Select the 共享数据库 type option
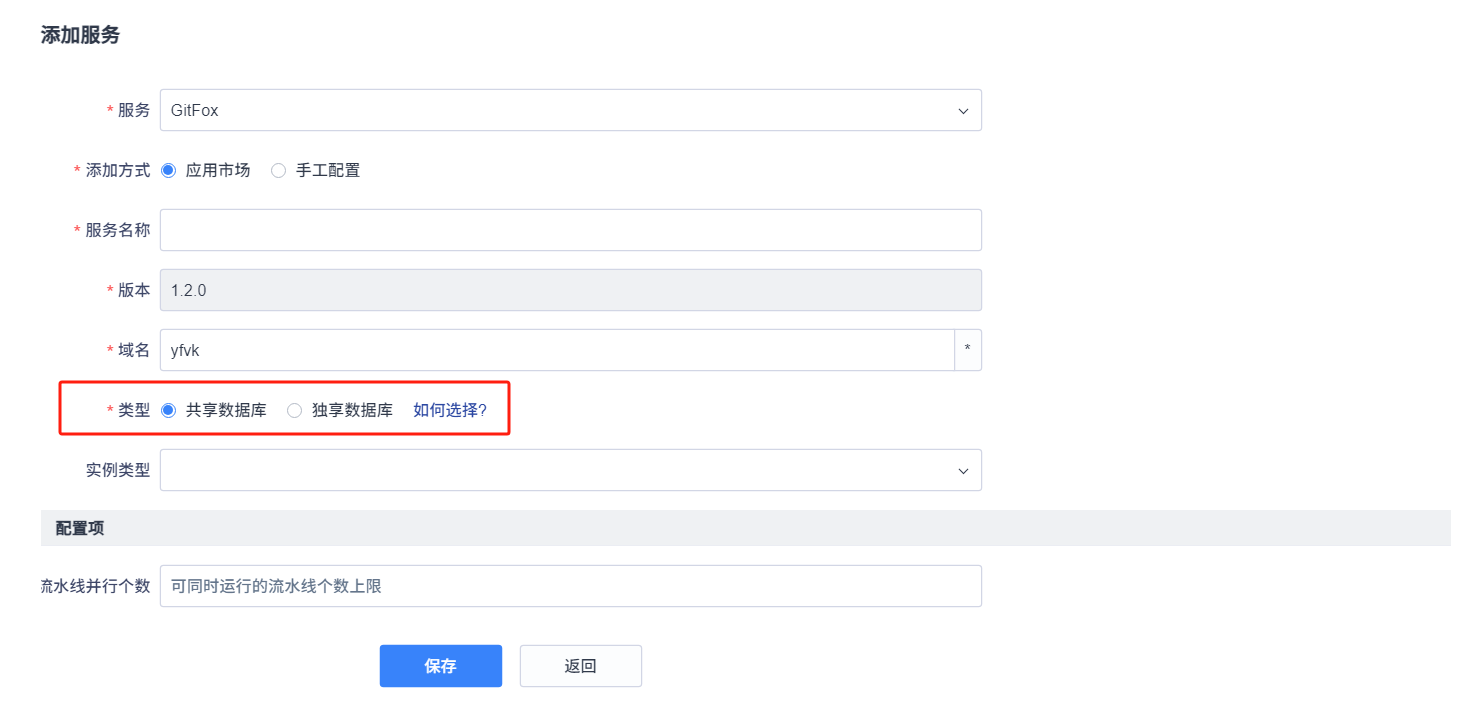Screen dimensions: 1465x704 (168, 410)
